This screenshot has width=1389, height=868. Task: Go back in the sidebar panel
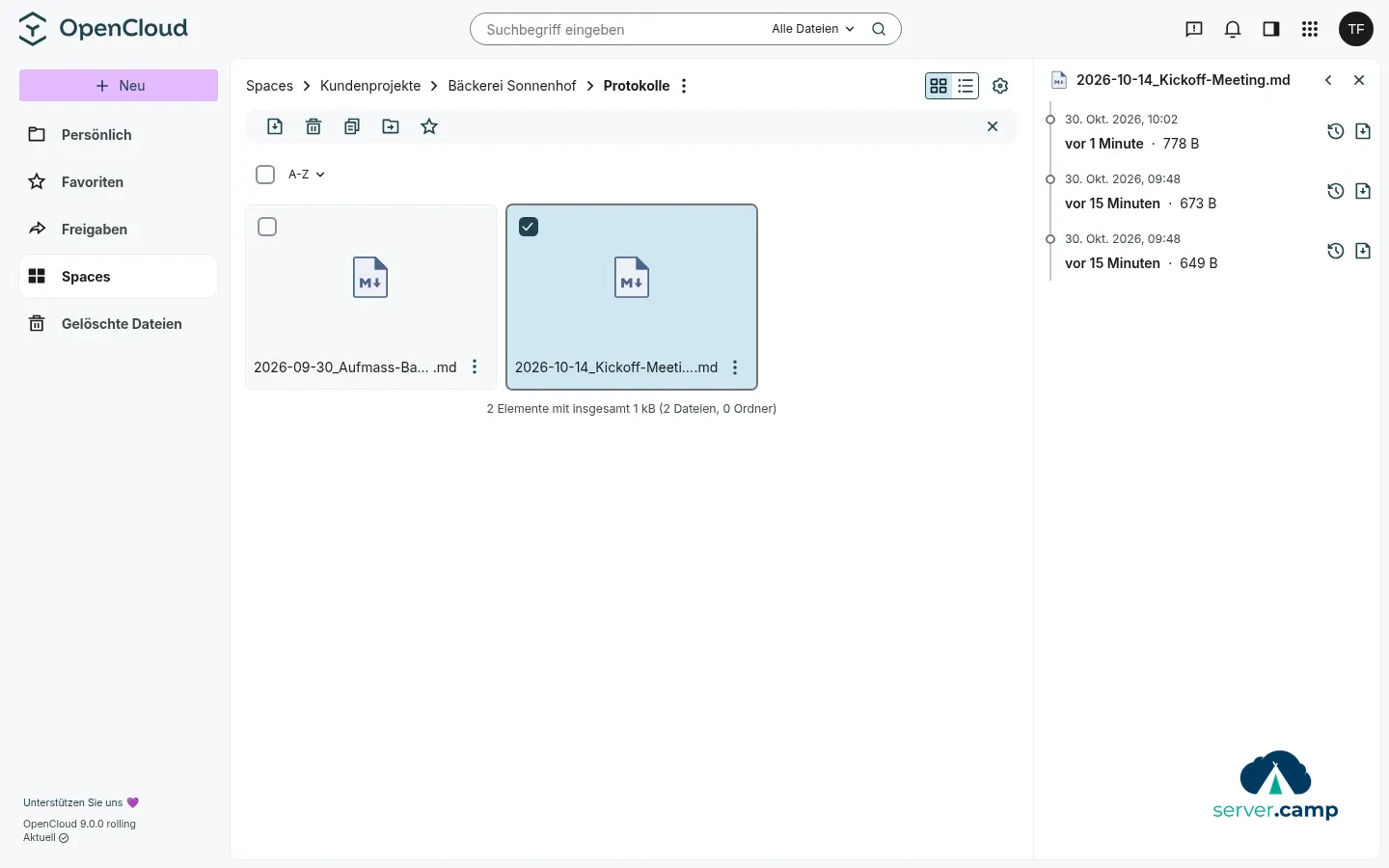pos(1328,80)
